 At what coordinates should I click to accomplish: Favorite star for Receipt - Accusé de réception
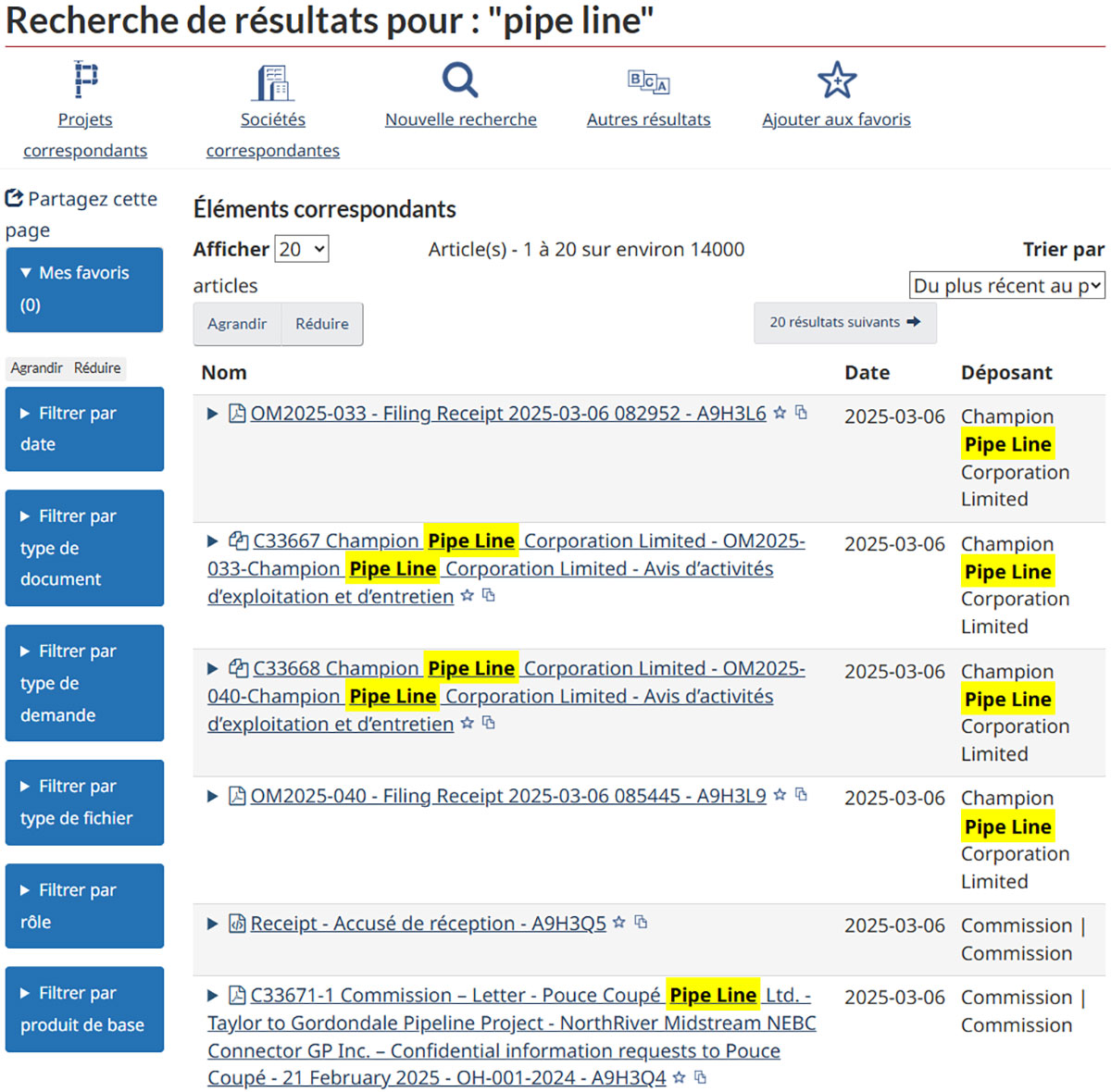click(619, 923)
